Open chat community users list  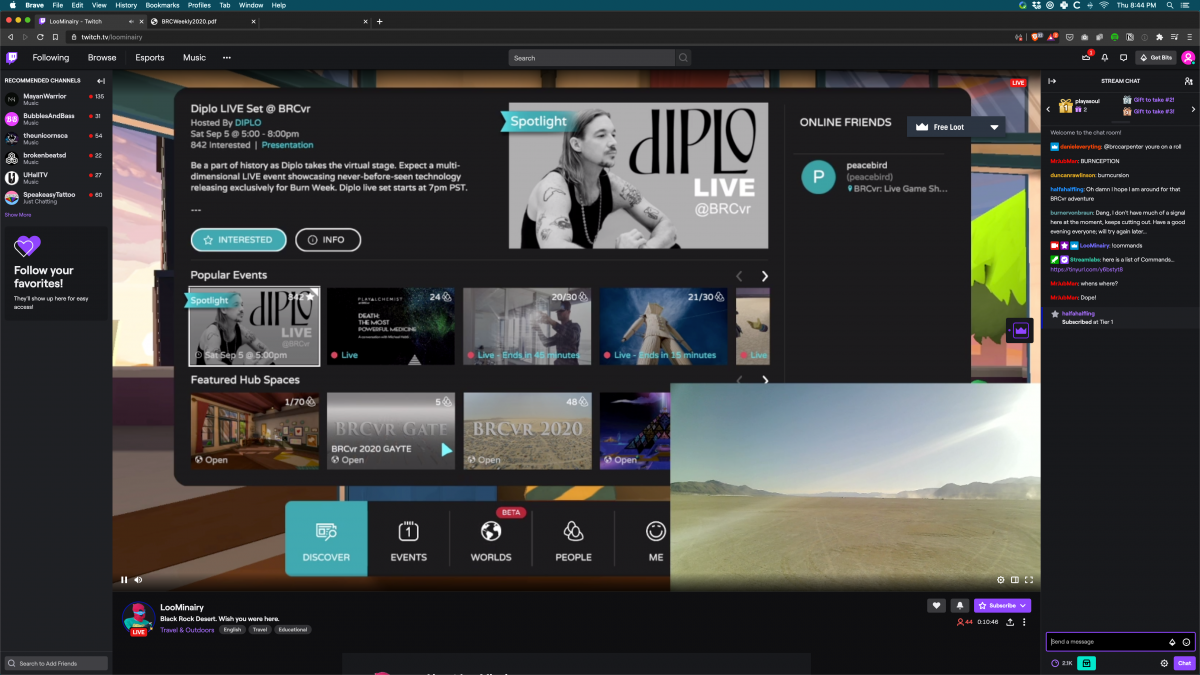tap(1188, 81)
